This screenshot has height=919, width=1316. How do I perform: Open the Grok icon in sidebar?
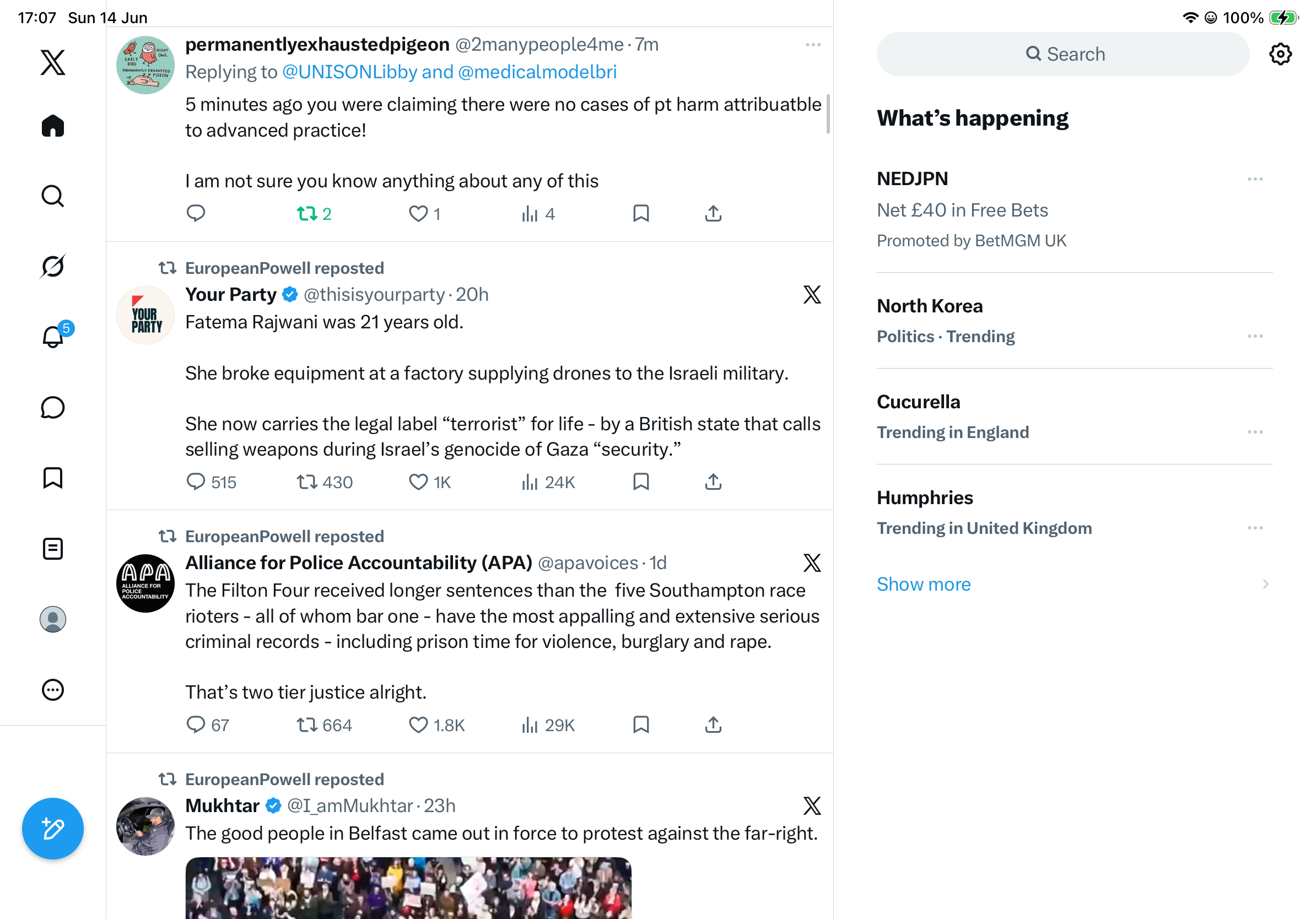(53, 266)
